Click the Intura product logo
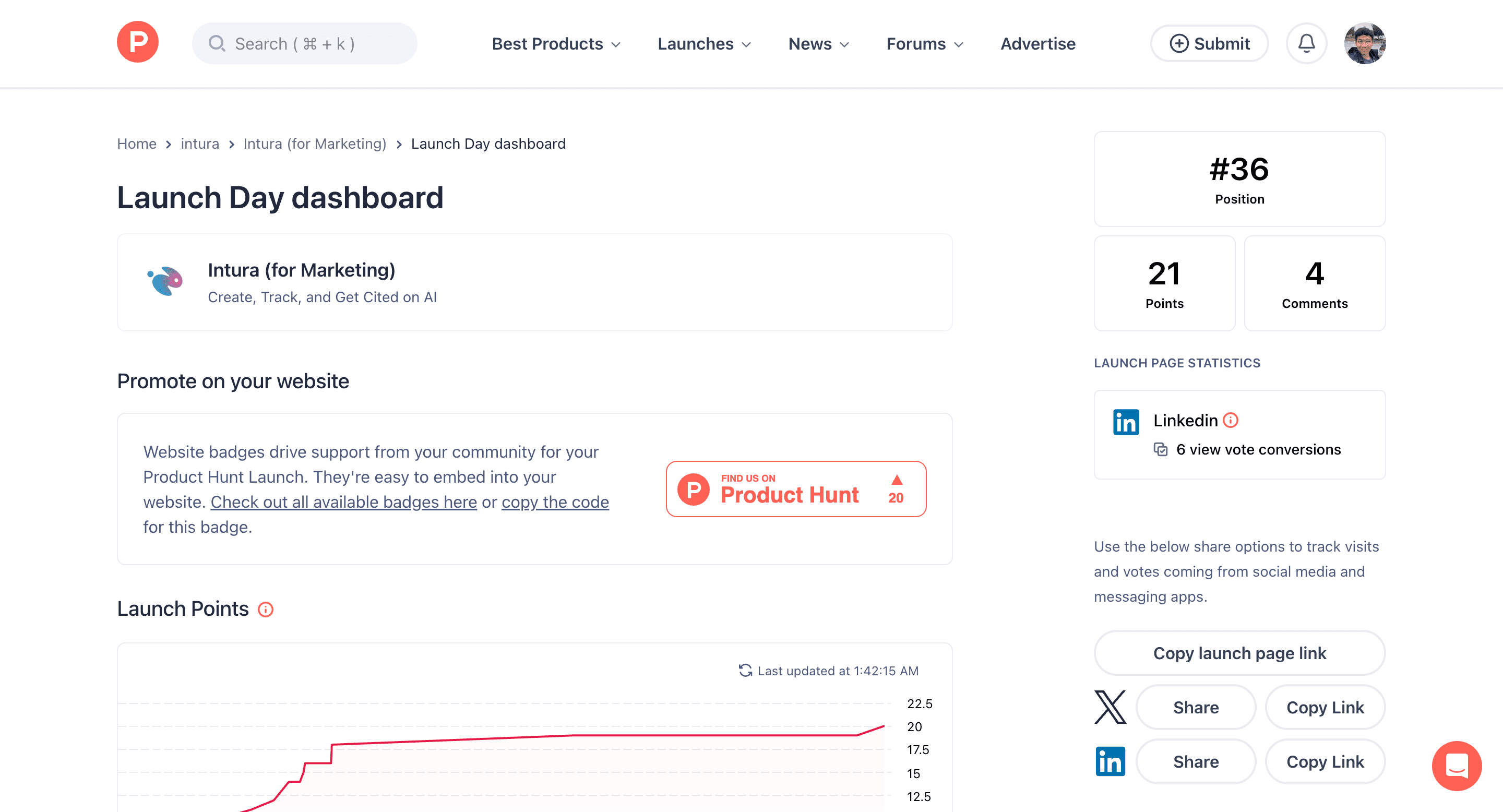Viewport: 1503px width, 812px height. point(165,281)
